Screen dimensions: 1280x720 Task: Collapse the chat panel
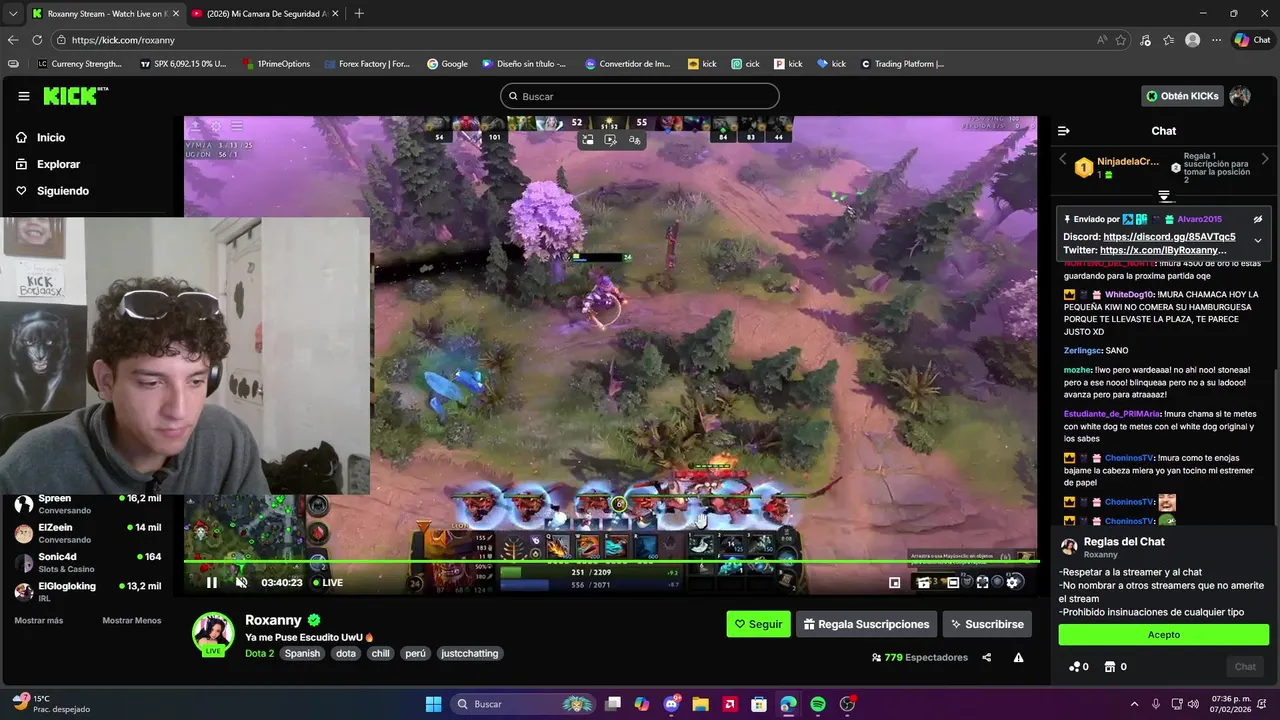point(1064,131)
